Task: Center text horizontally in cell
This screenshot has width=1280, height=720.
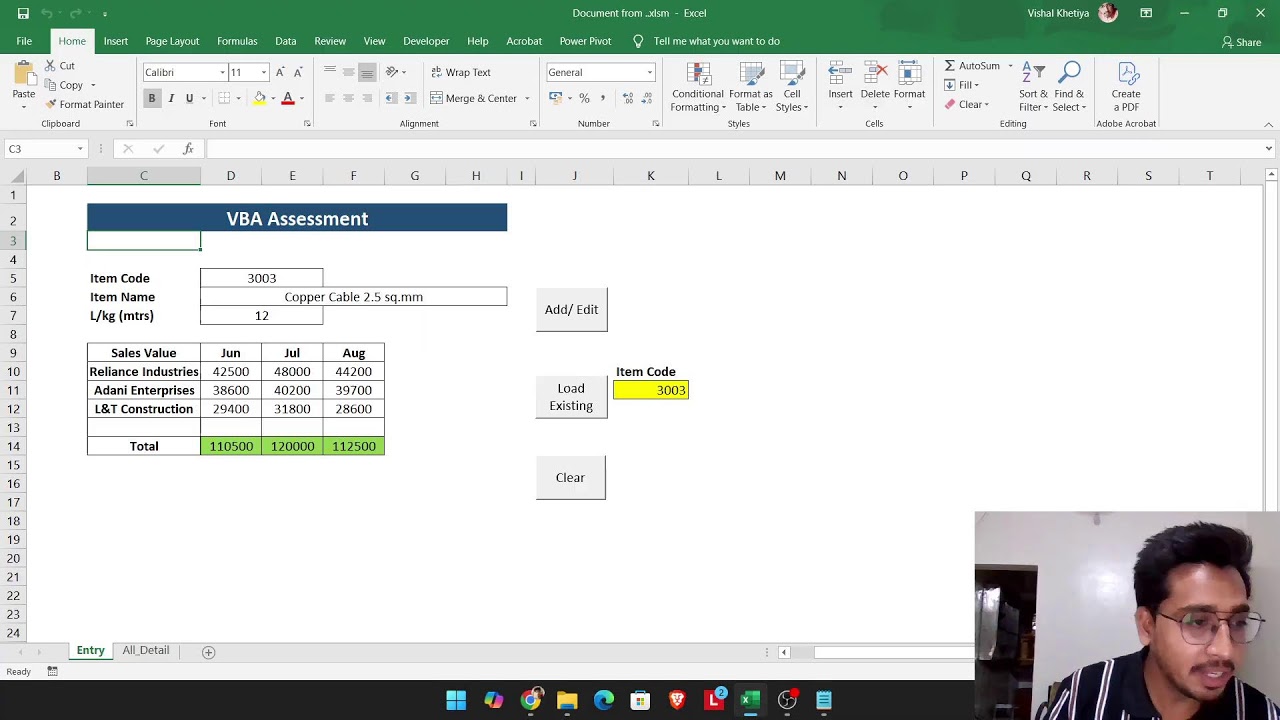Action: pos(348,98)
